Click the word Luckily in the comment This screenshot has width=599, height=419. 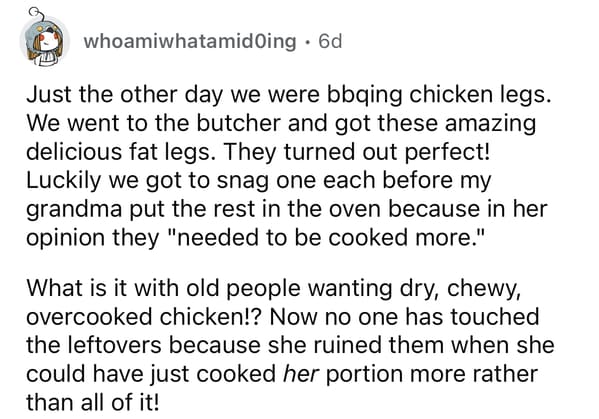pyautogui.click(x=64, y=181)
